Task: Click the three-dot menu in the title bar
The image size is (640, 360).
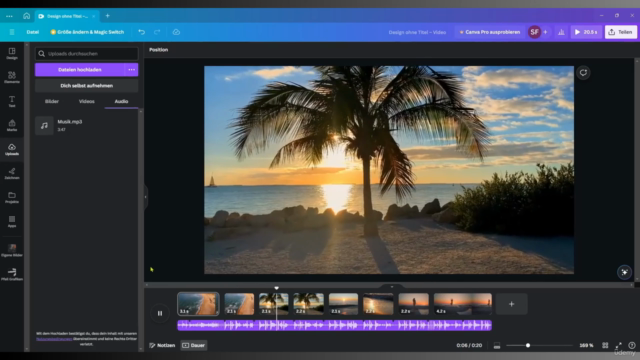Action: coord(9,16)
